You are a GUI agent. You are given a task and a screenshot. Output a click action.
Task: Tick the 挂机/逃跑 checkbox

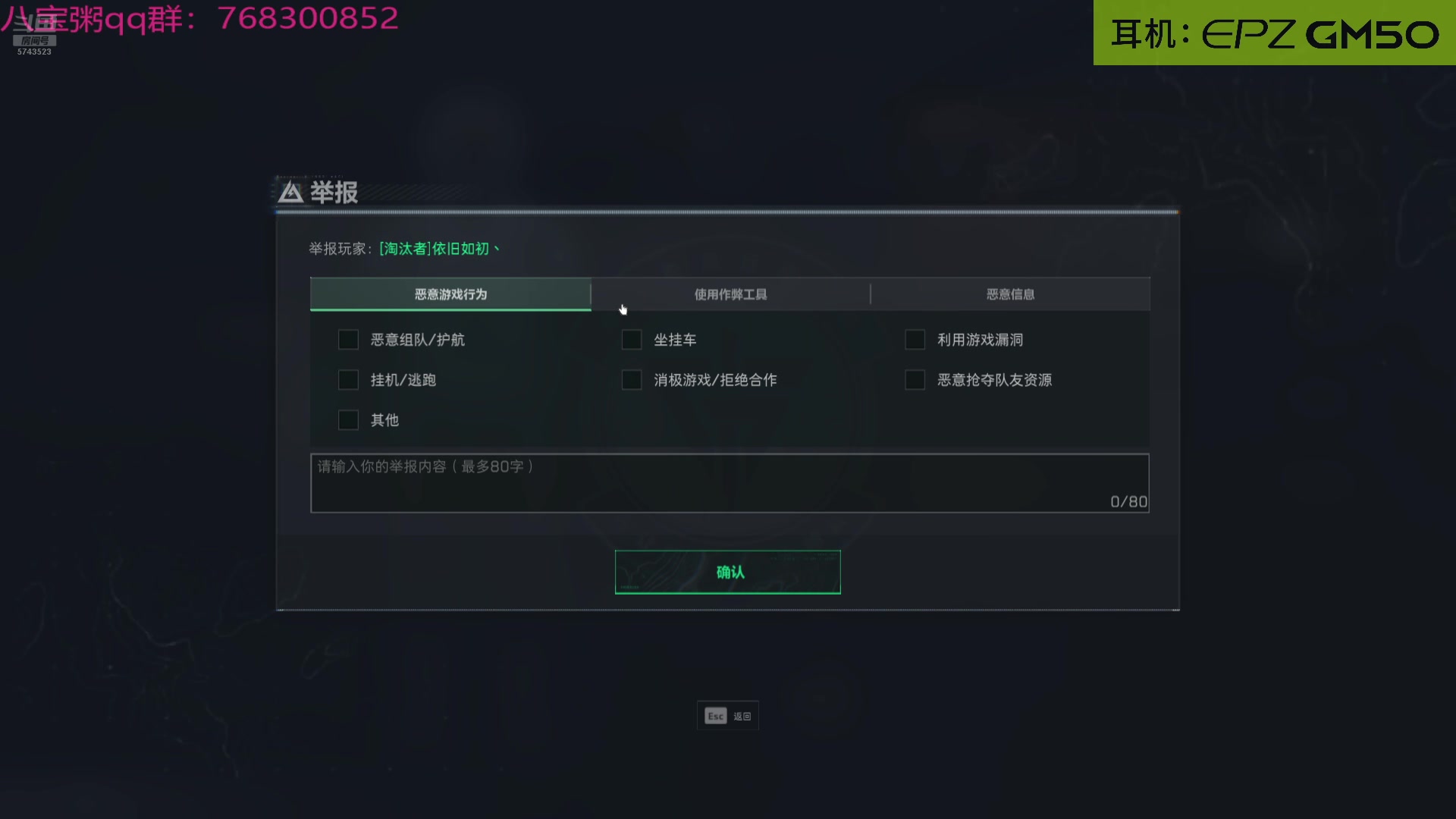[348, 380]
